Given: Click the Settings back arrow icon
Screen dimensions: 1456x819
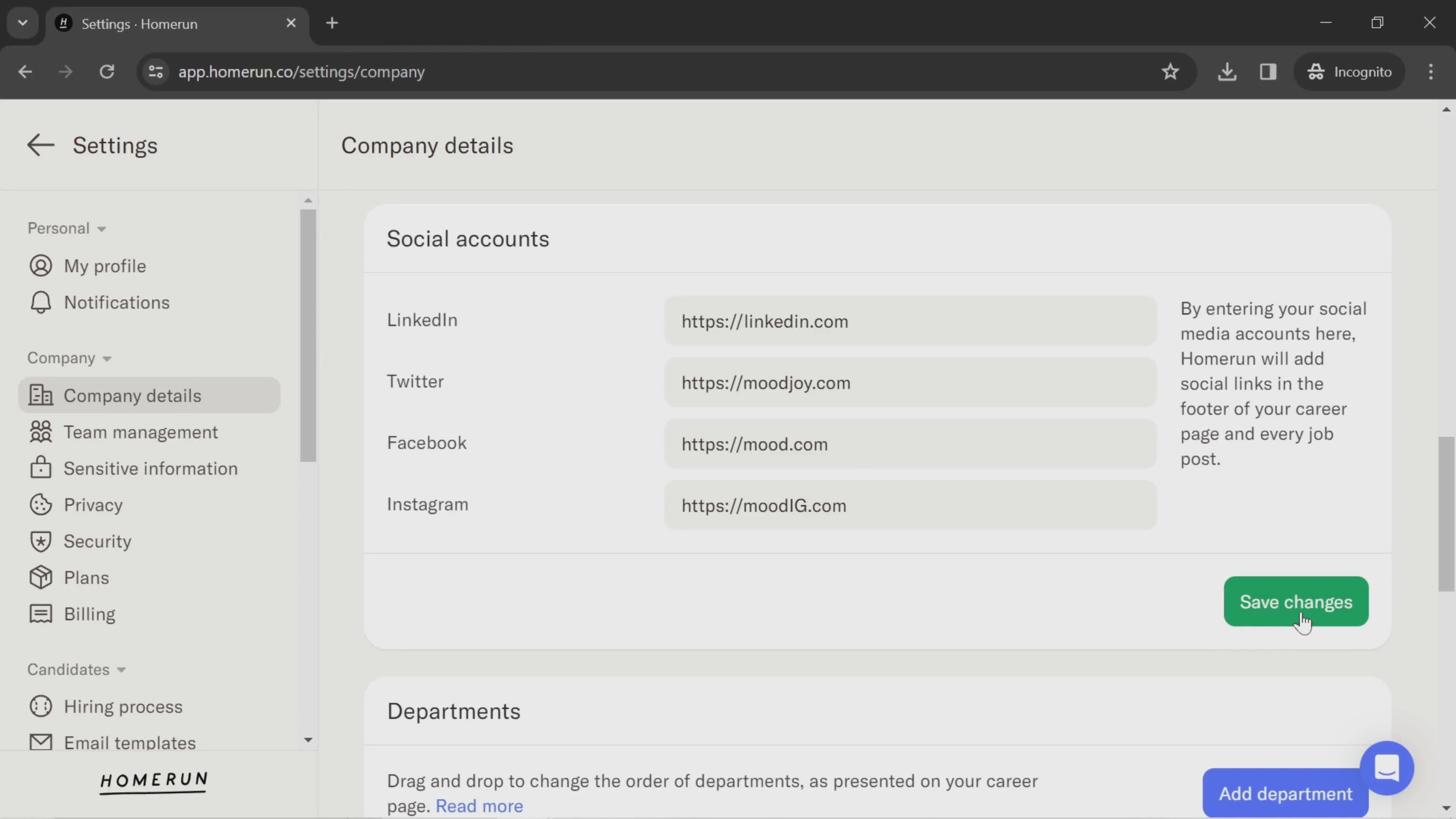Looking at the screenshot, I should tap(41, 145).
